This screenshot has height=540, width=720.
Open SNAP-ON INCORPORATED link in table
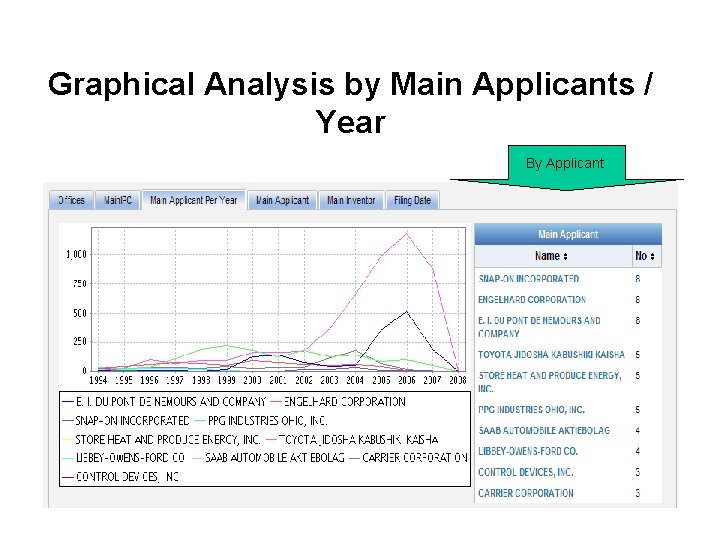[529, 279]
